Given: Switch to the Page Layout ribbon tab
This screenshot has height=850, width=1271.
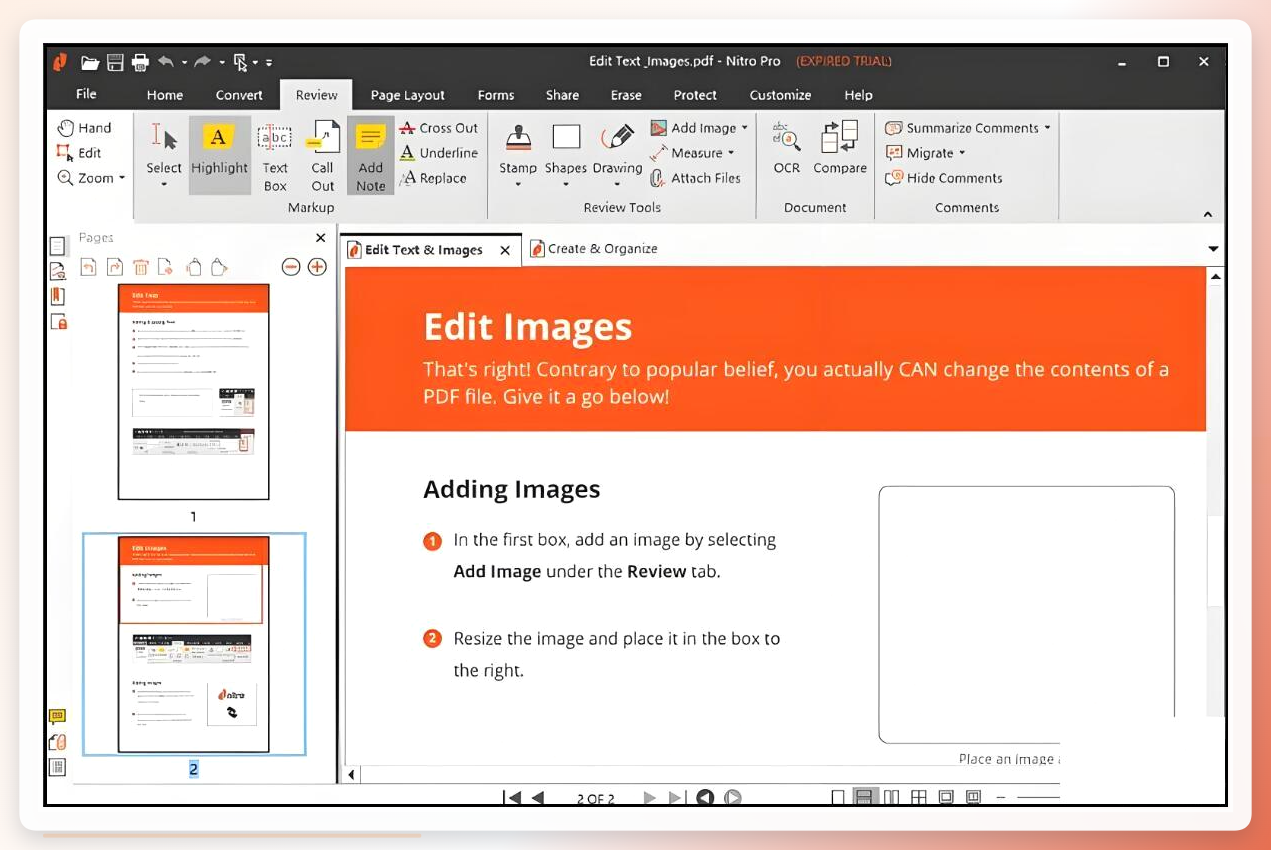Looking at the screenshot, I should click(407, 95).
